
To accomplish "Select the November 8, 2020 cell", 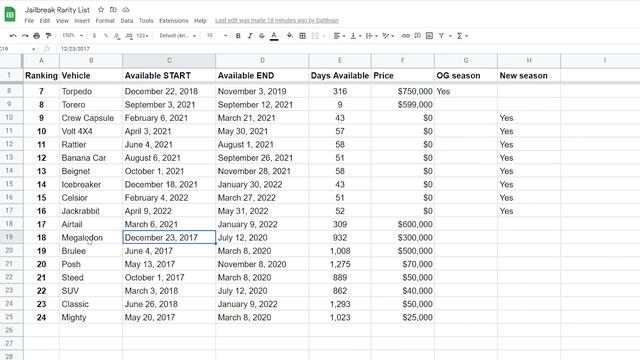I will [262, 264].
